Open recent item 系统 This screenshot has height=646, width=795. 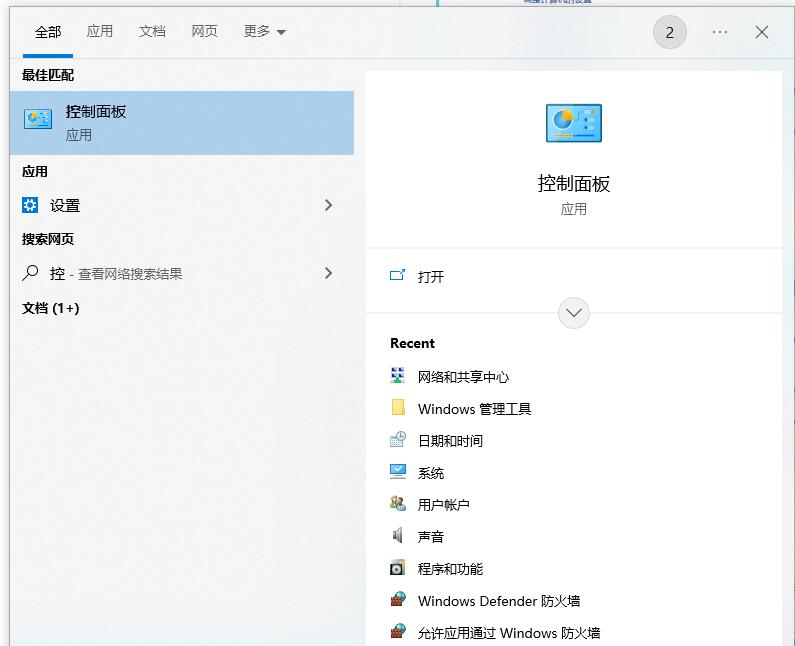tap(430, 473)
